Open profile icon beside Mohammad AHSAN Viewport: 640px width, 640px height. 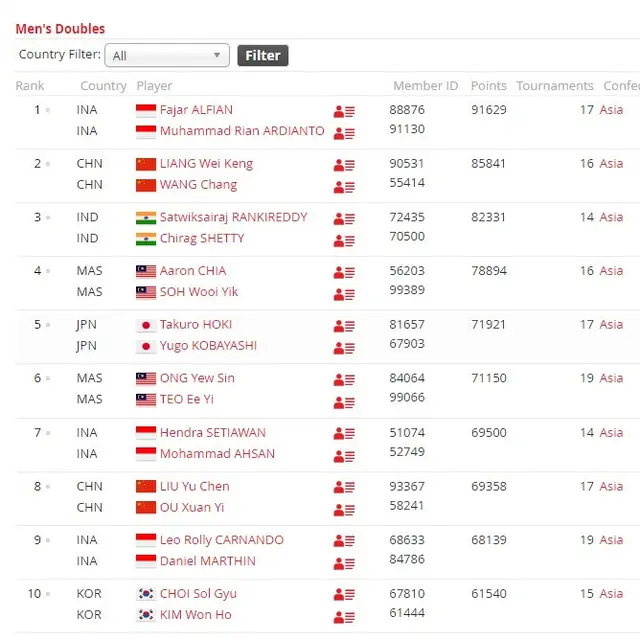coord(344,456)
